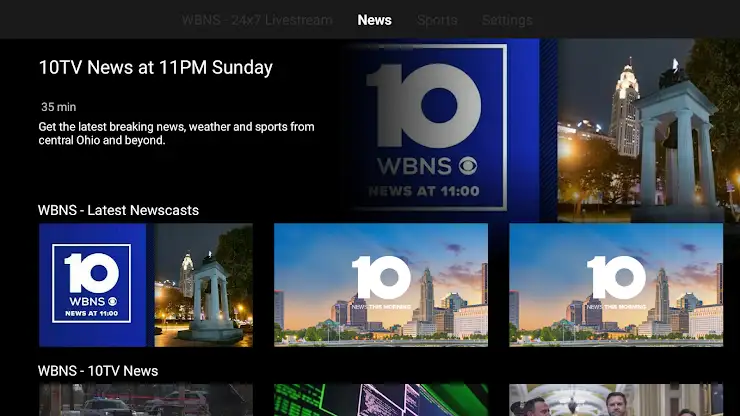Click the "10TV News at 11PM Sunday" title
The height and width of the screenshot is (416, 740).
coord(156,68)
